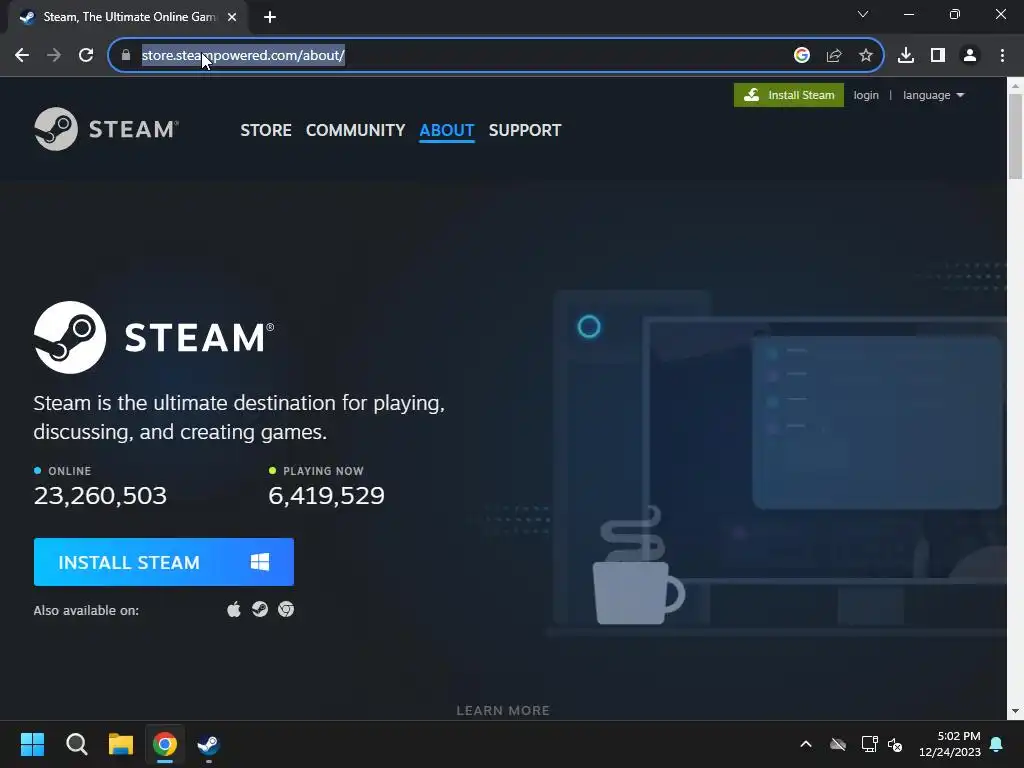
Task: Click the browser forward arrow
Action: 54,56
